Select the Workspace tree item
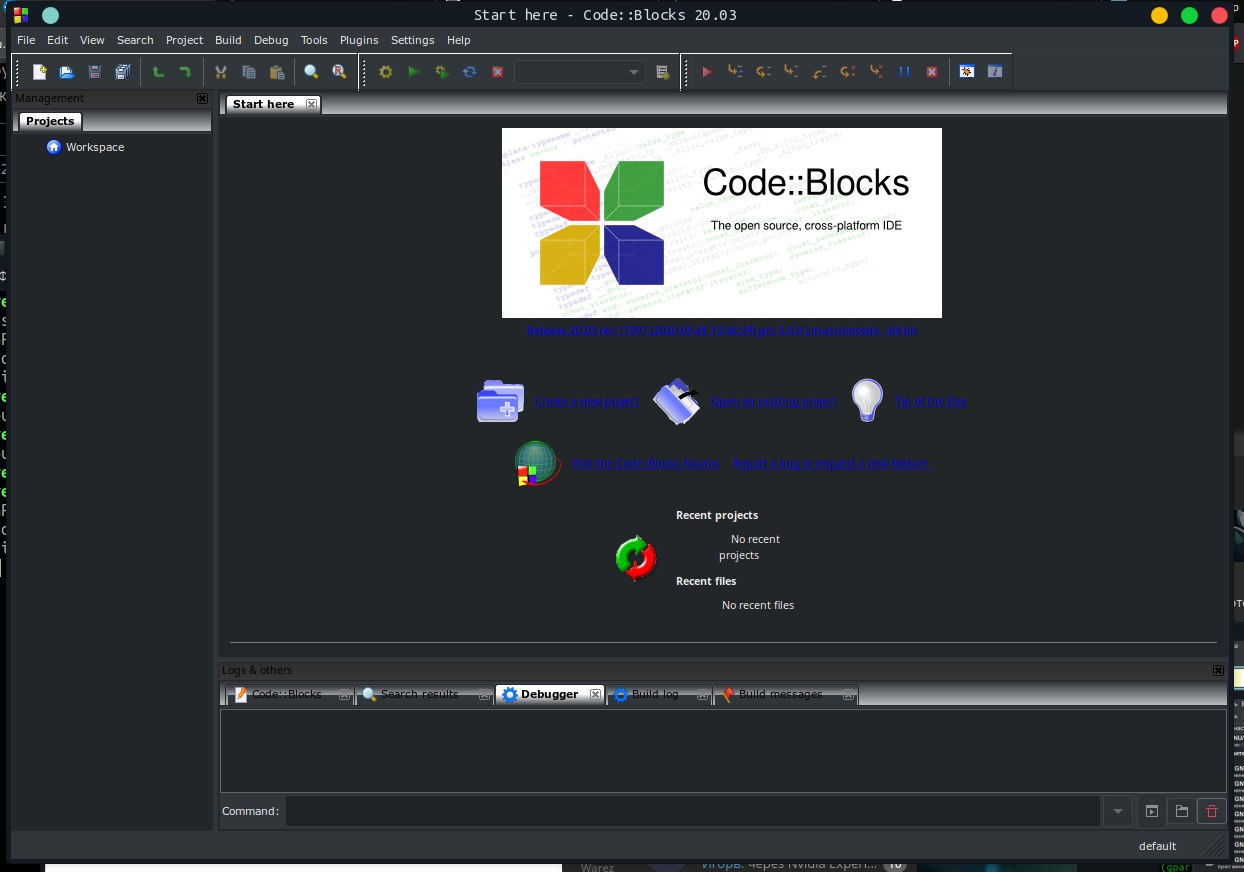Image resolution: width=1244 pixels, height=872 pixels. [x=95, y=147]
